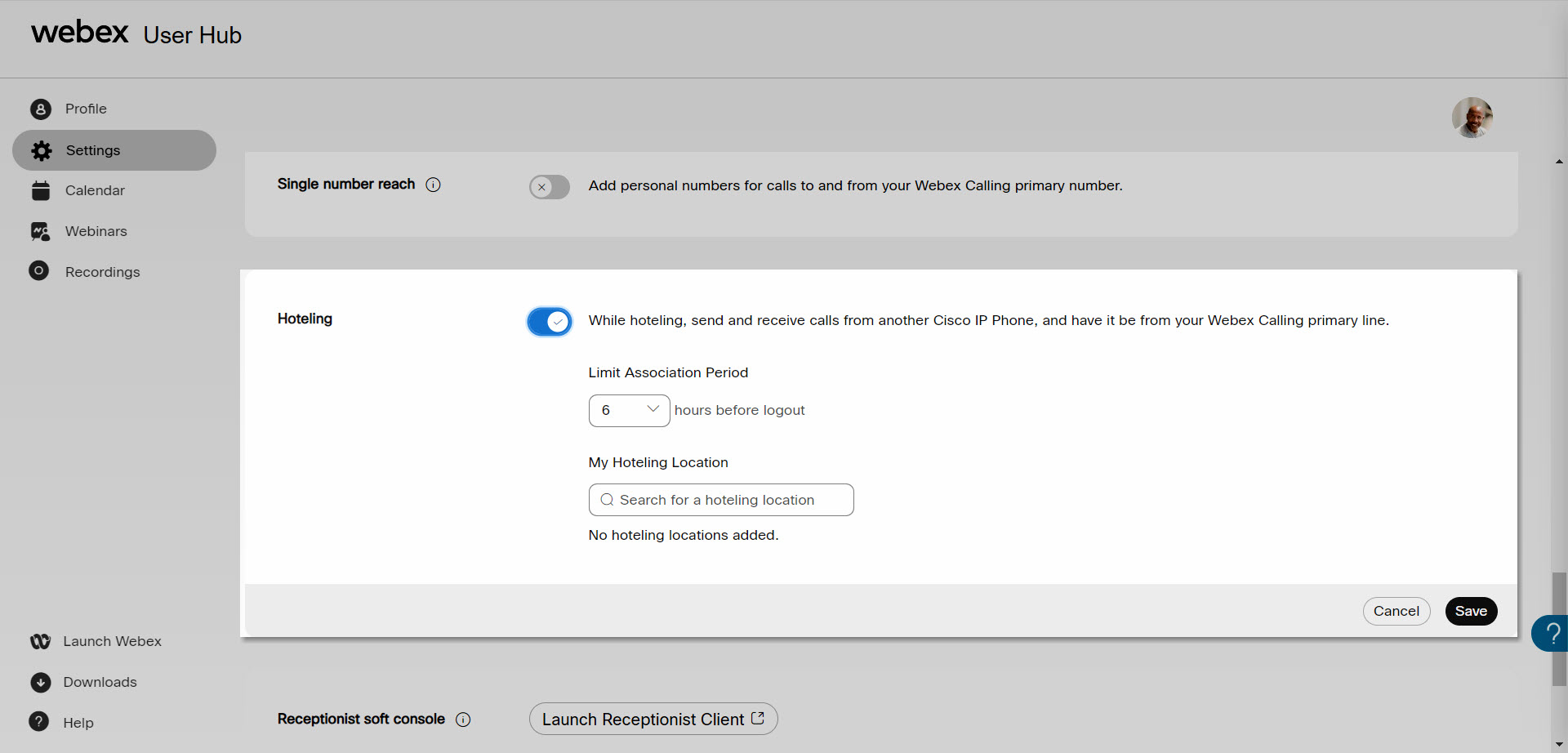
Task: Go to Settings in the sidebar
Action: 114,150
